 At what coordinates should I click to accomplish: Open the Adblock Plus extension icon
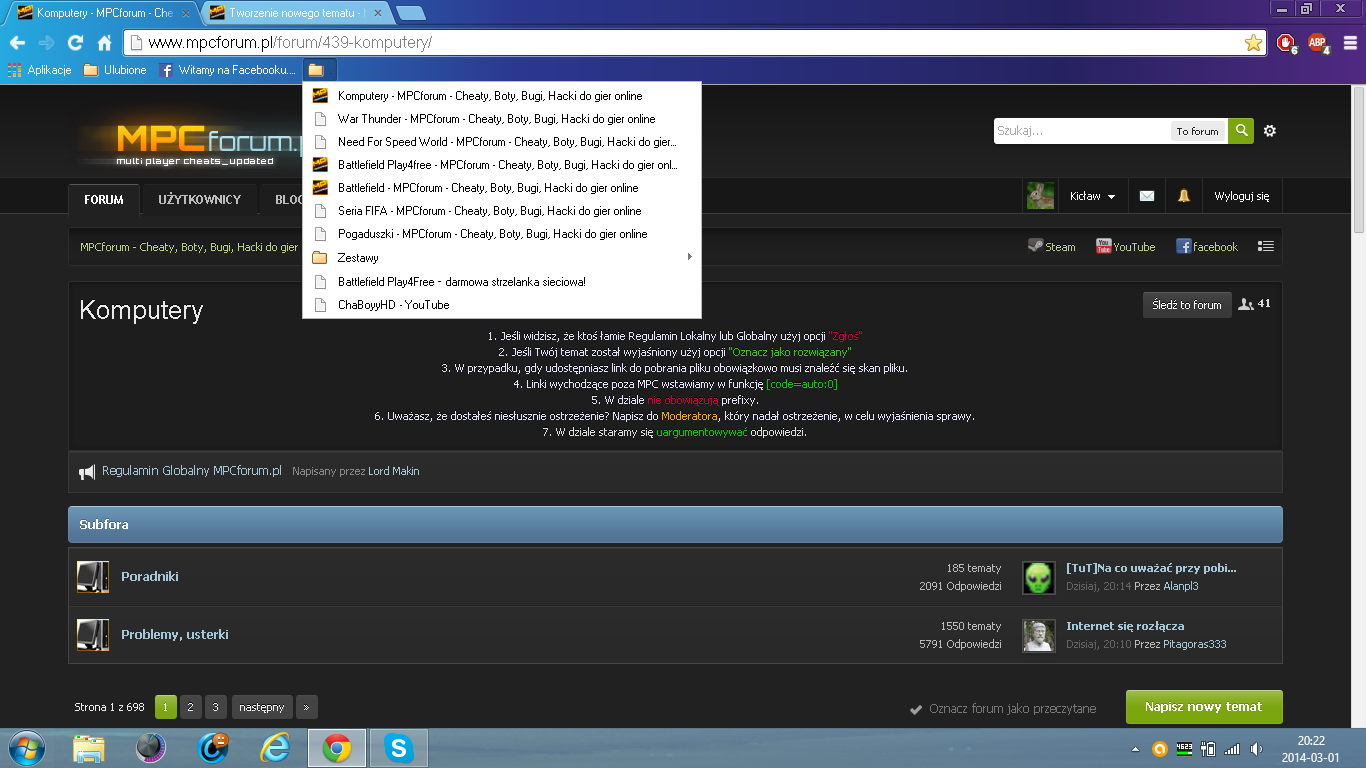(1318, 43)
